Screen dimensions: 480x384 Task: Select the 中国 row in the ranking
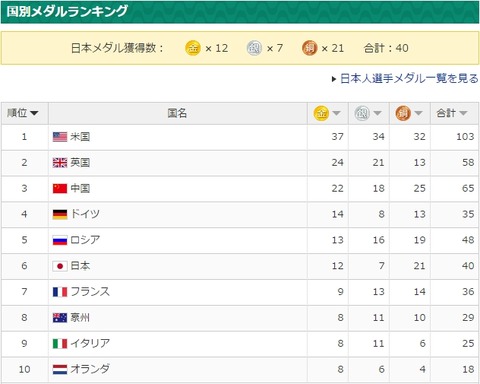pyautogui.click(x=240, y=189)
